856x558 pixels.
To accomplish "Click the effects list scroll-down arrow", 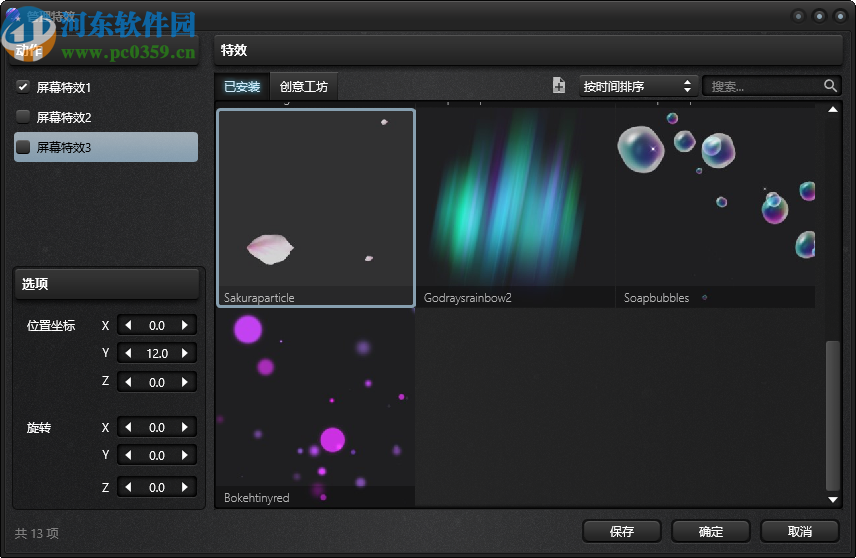I will pyautogui.click(x=833, y=500).
